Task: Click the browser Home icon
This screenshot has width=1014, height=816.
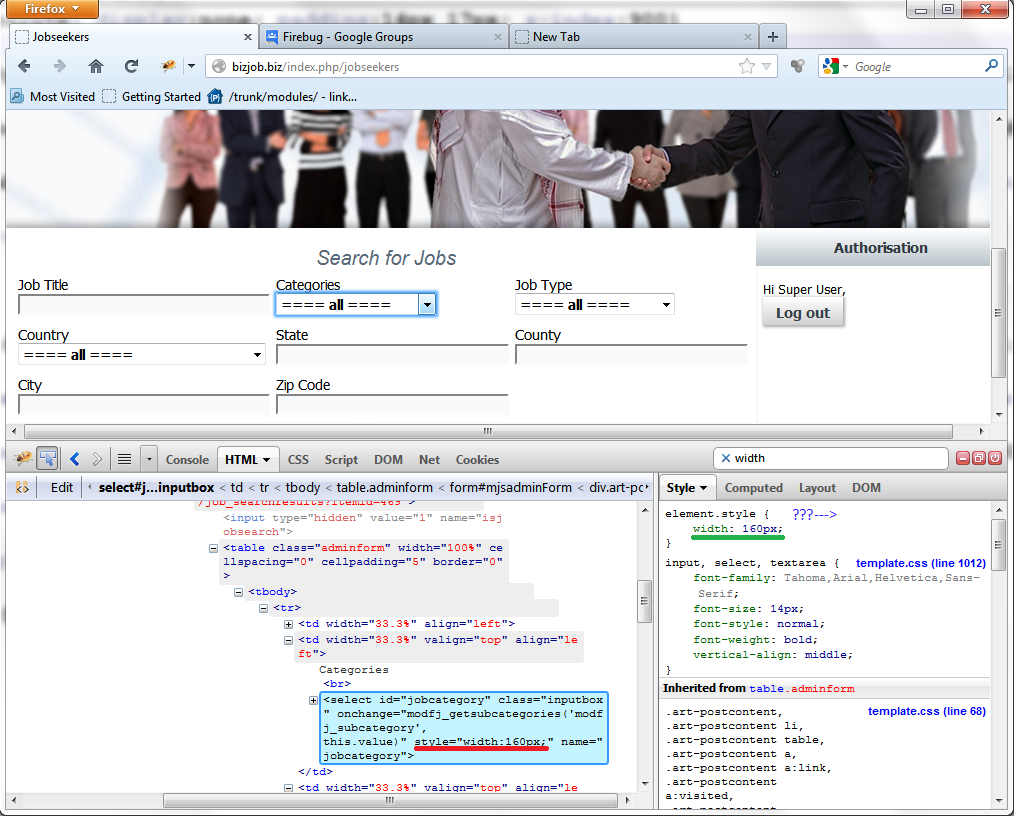Action: coord(96,67)
